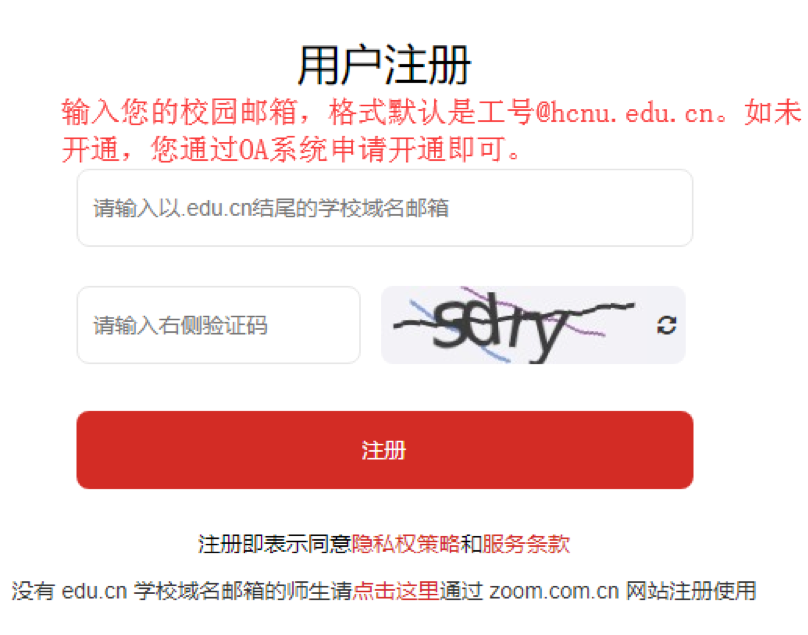Click the distorted captcha picture
The image size is (808, 635).
(515, 325)
